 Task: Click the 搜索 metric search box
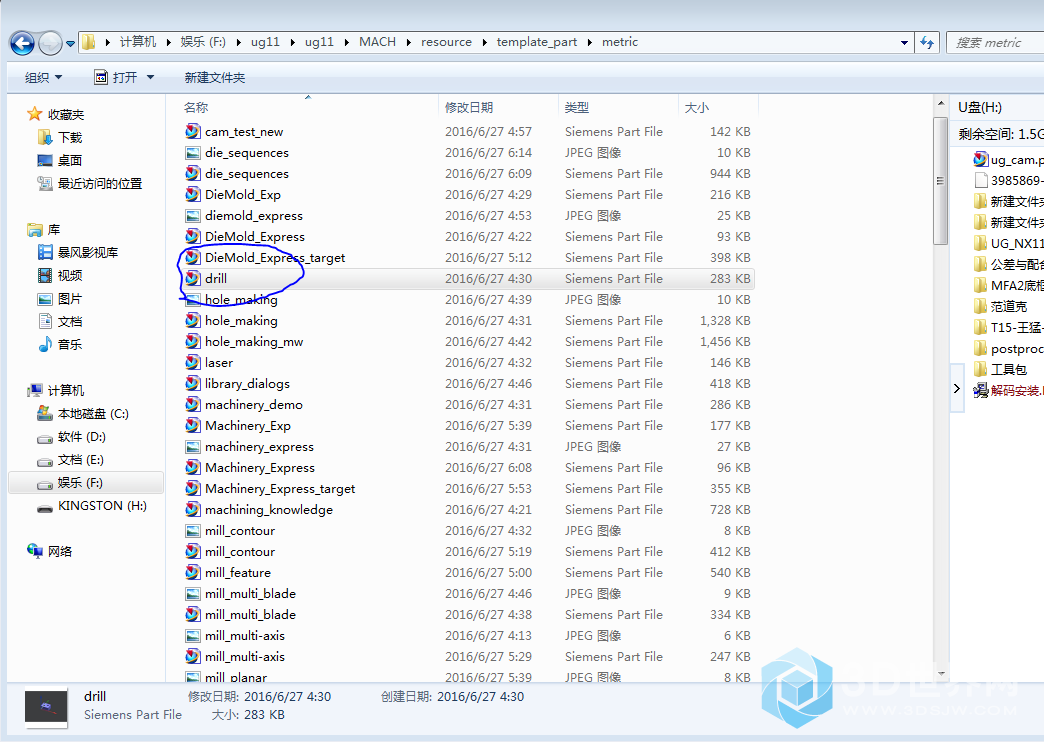click(x=995, y=43)
